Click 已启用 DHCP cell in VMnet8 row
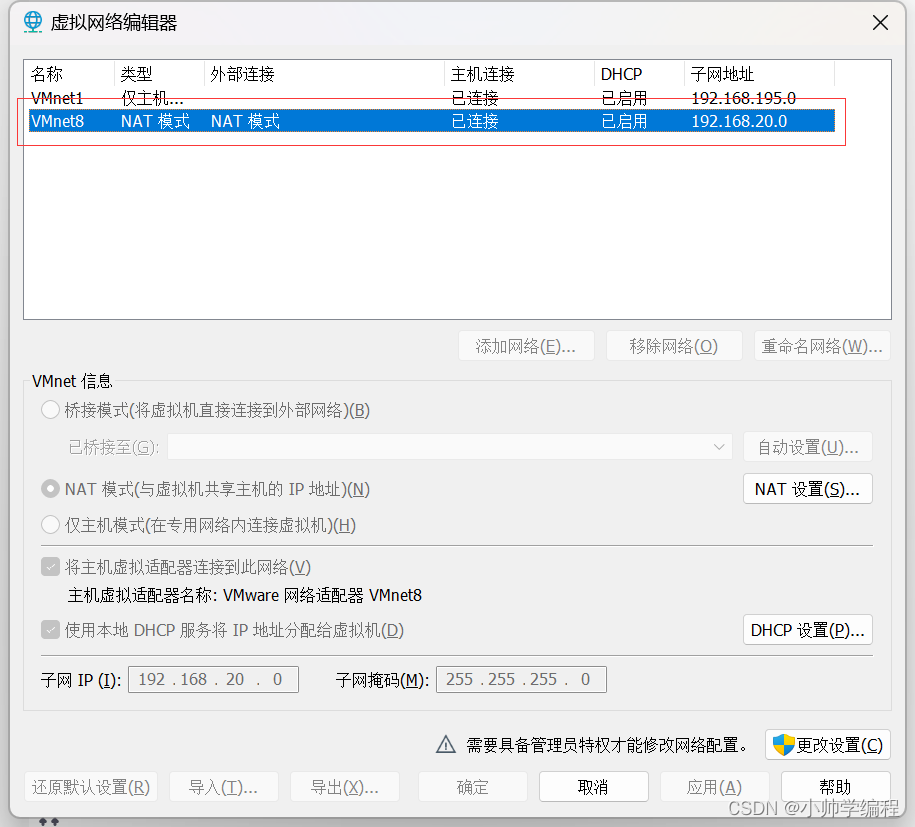Screen dimensions: 915x827 point(624,121)
